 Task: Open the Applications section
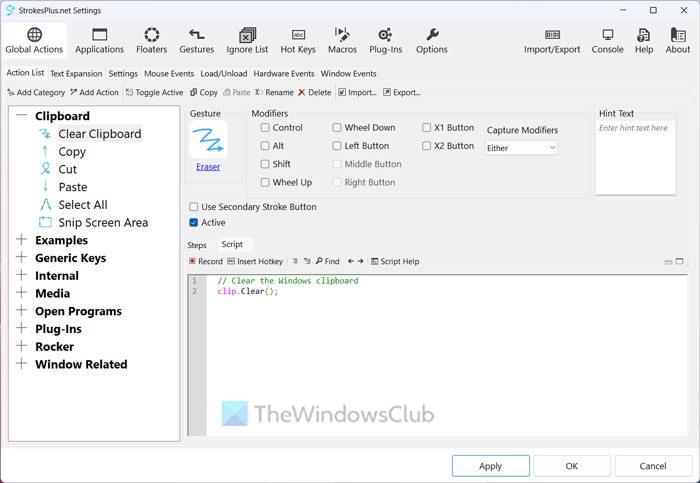click(x=99, y=41)
